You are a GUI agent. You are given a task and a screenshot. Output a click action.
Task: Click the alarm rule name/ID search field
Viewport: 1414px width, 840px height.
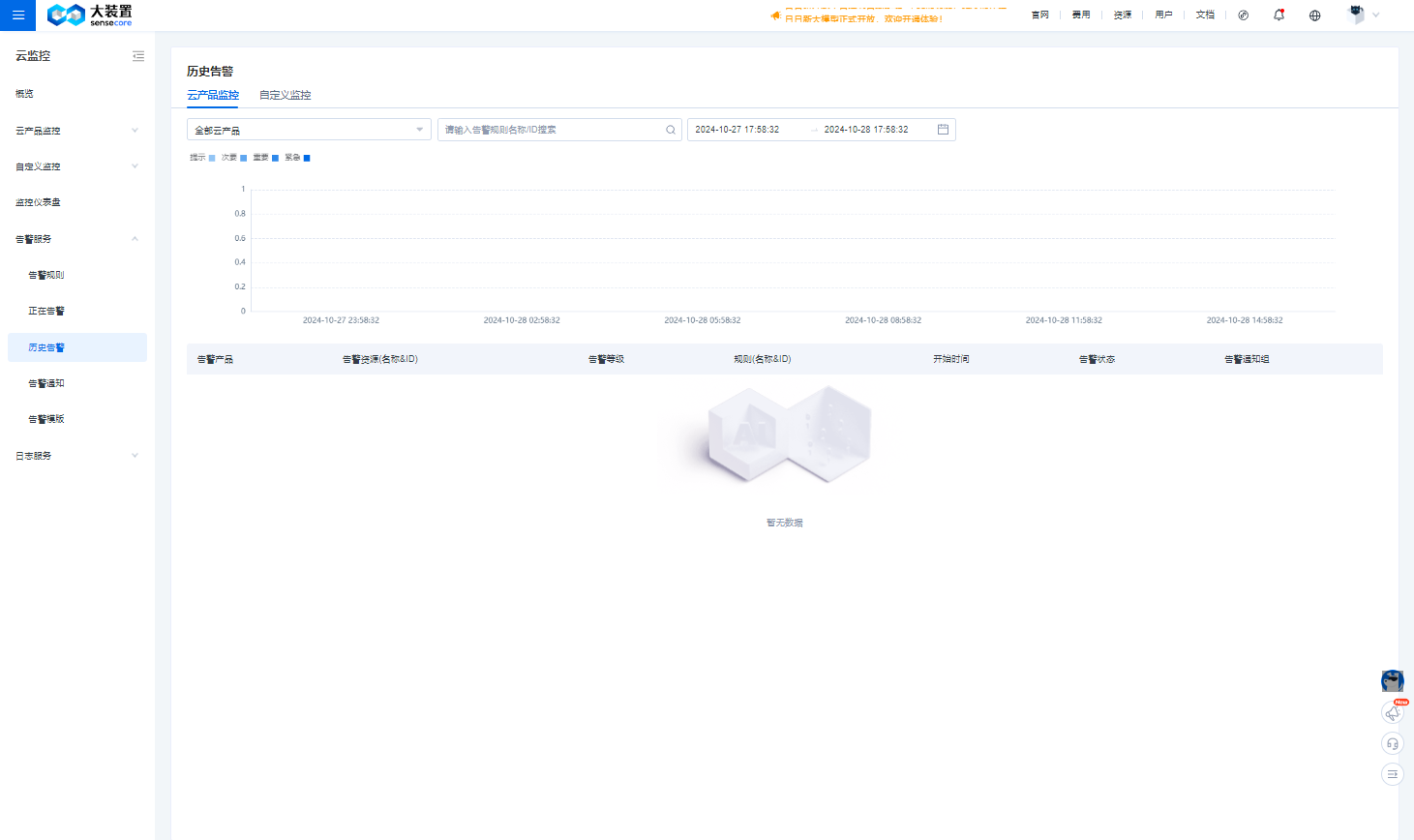point(552,130)
